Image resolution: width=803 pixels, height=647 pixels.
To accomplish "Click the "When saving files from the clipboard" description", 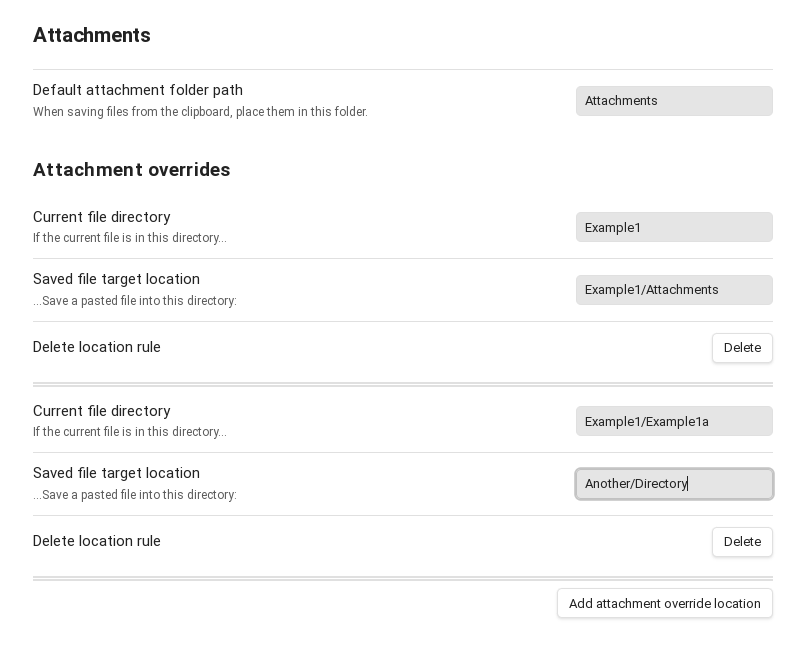I will tap(200, 112).
